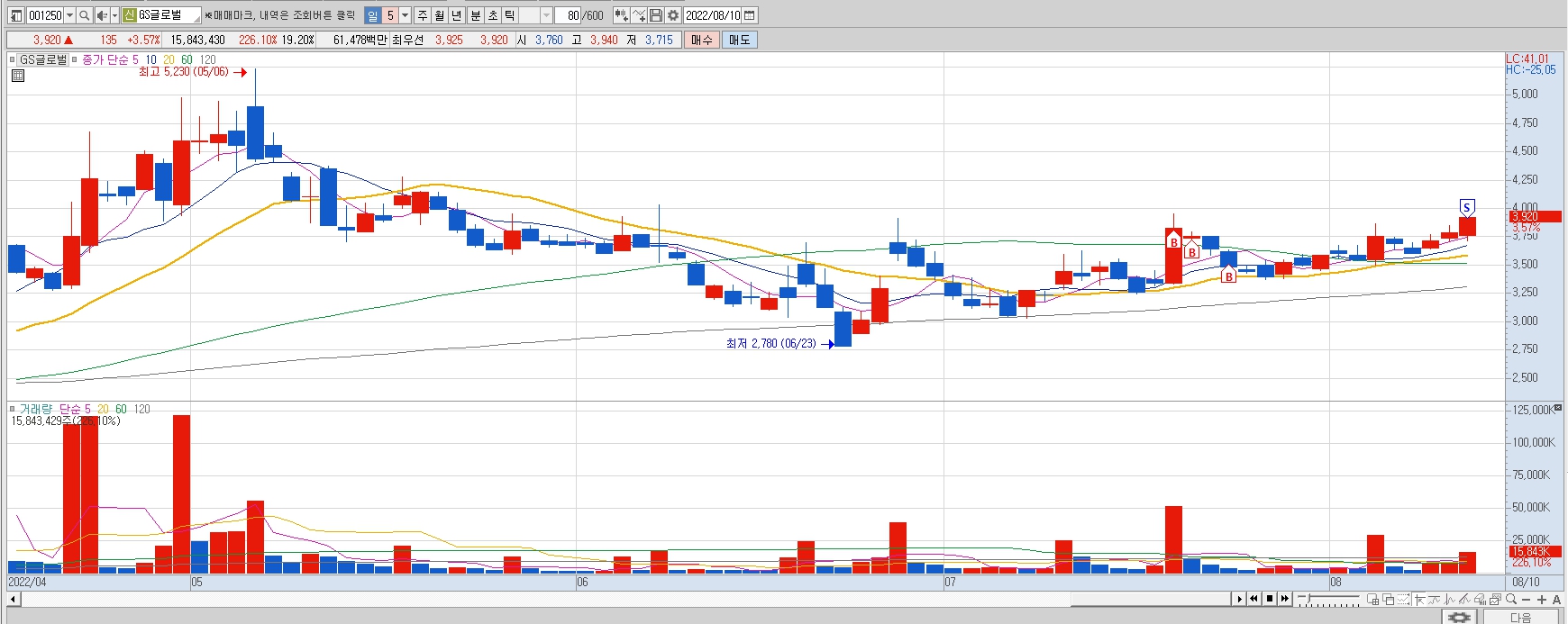Screen dimensions: 1568x624
Task: Select the tick (틱) period tab
Action: click(509, 15)
